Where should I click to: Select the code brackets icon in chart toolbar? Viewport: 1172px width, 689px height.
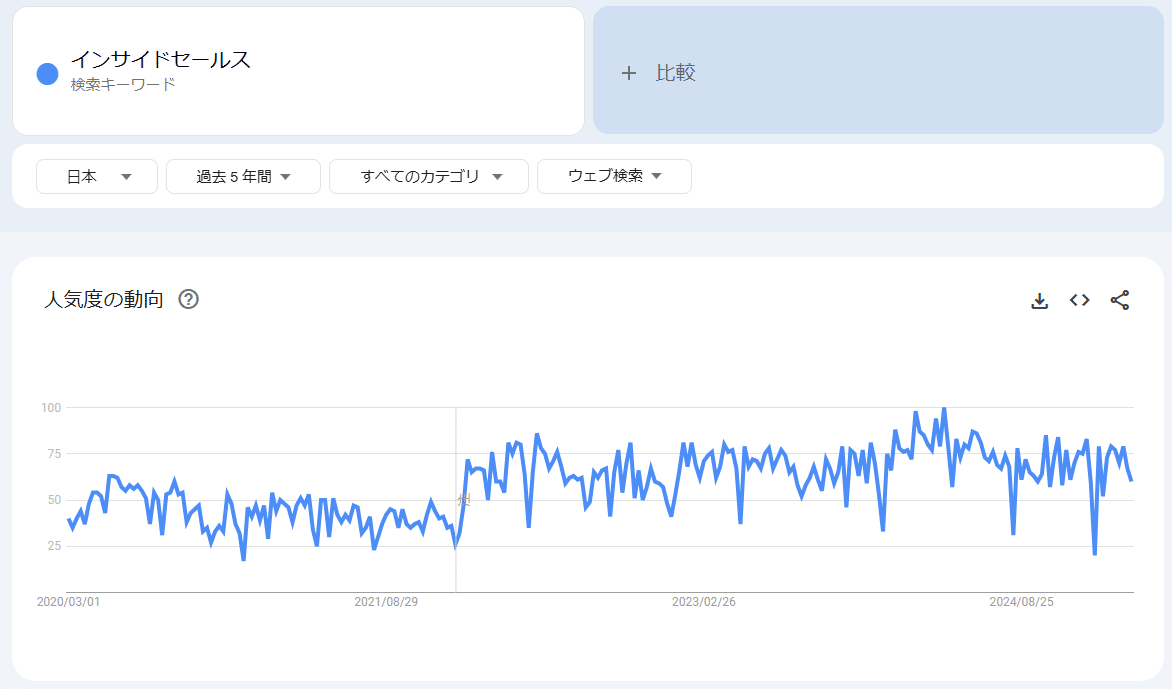point(1078,300)
